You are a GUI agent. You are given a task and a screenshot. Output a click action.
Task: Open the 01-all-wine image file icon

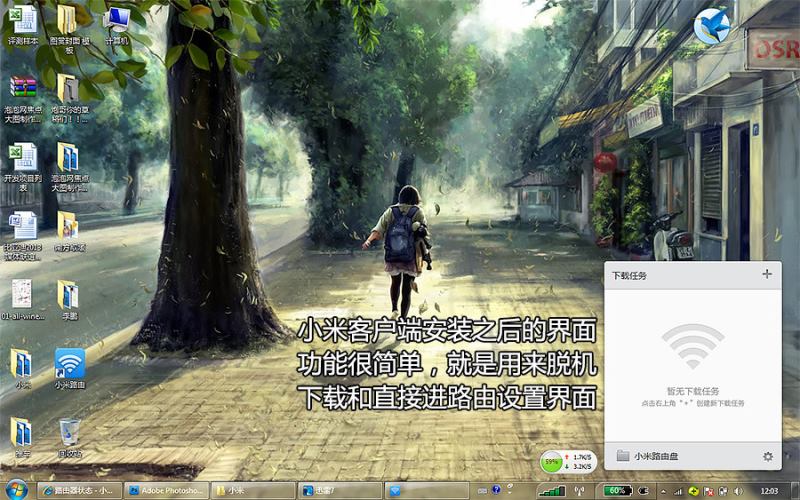pos(22,300)
